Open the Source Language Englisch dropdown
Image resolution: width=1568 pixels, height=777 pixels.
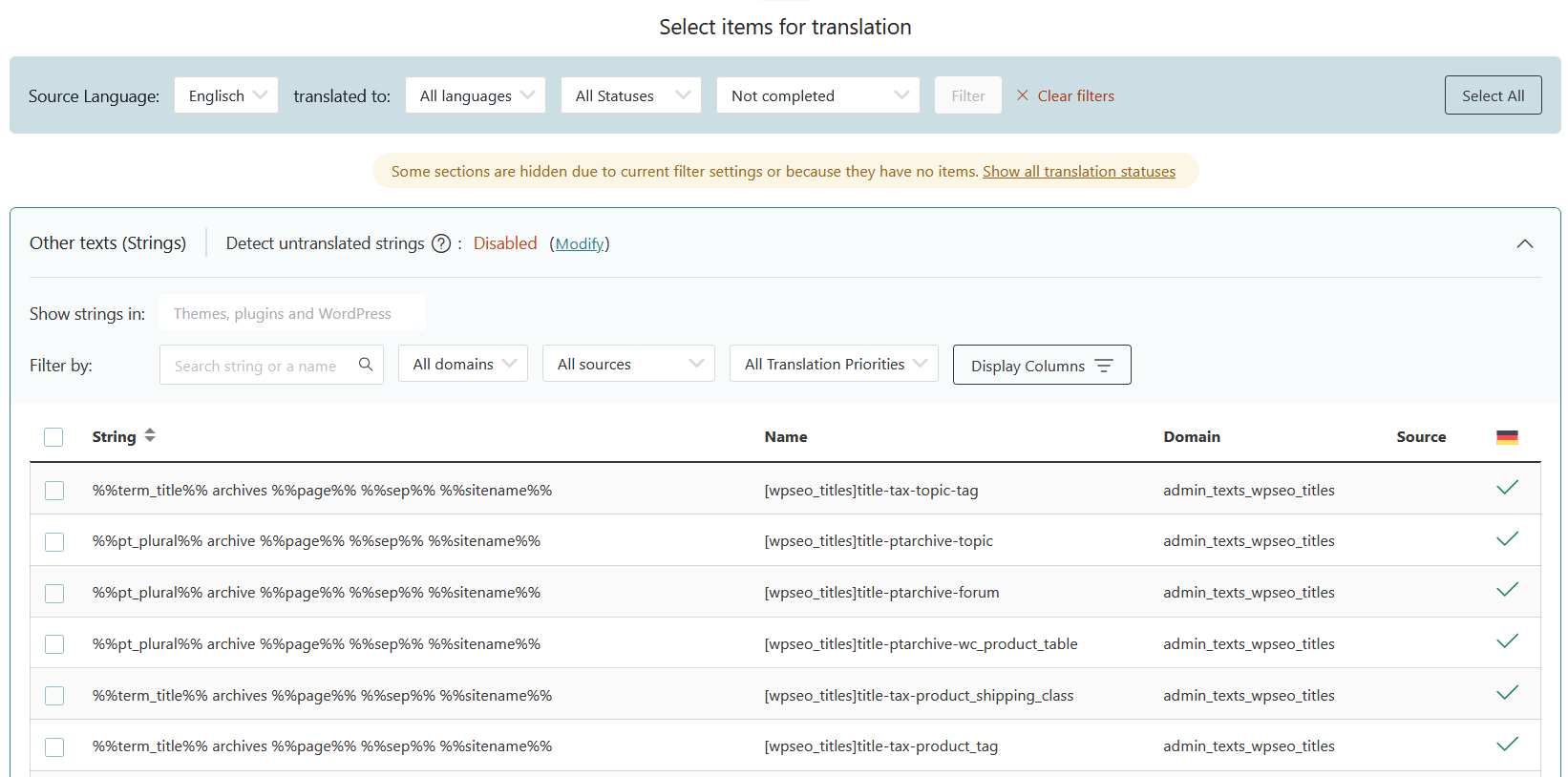coord(226,95)
